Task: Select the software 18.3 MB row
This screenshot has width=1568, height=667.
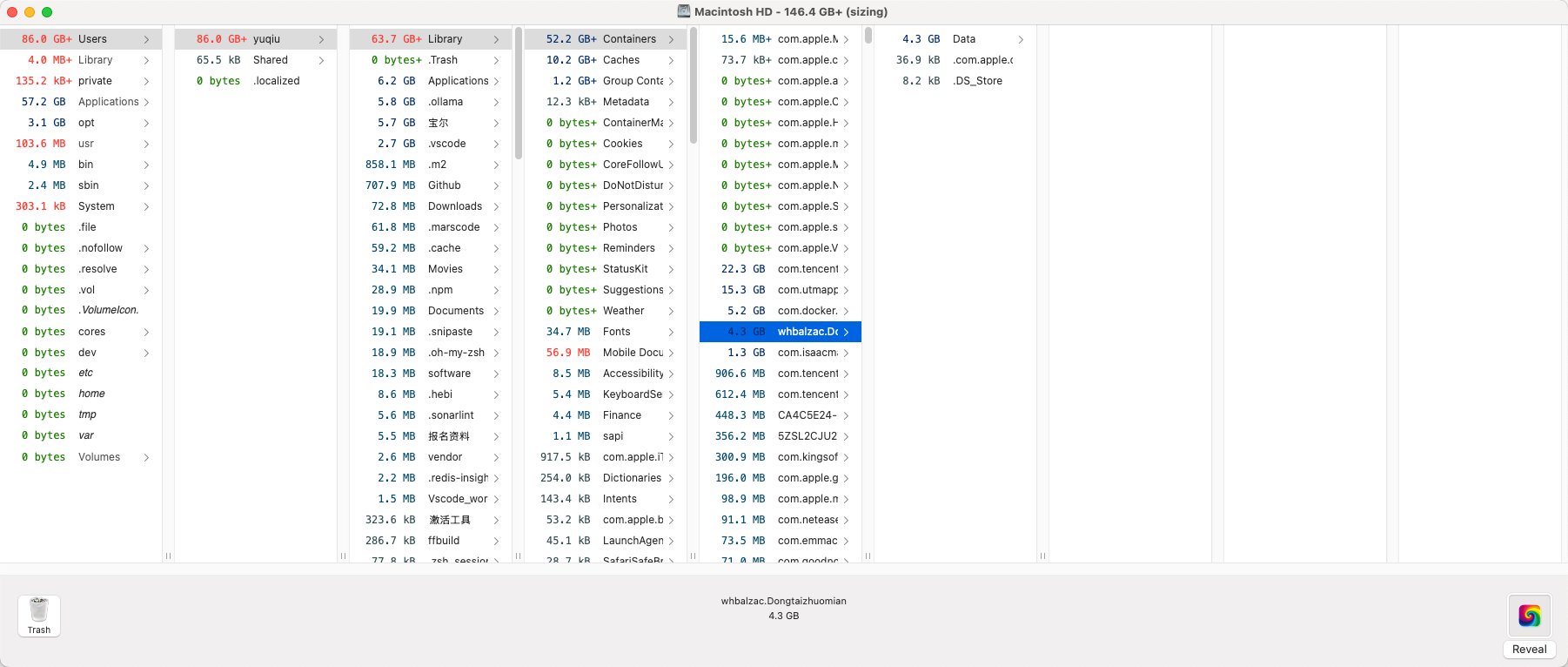Action: tap(431, 374)
